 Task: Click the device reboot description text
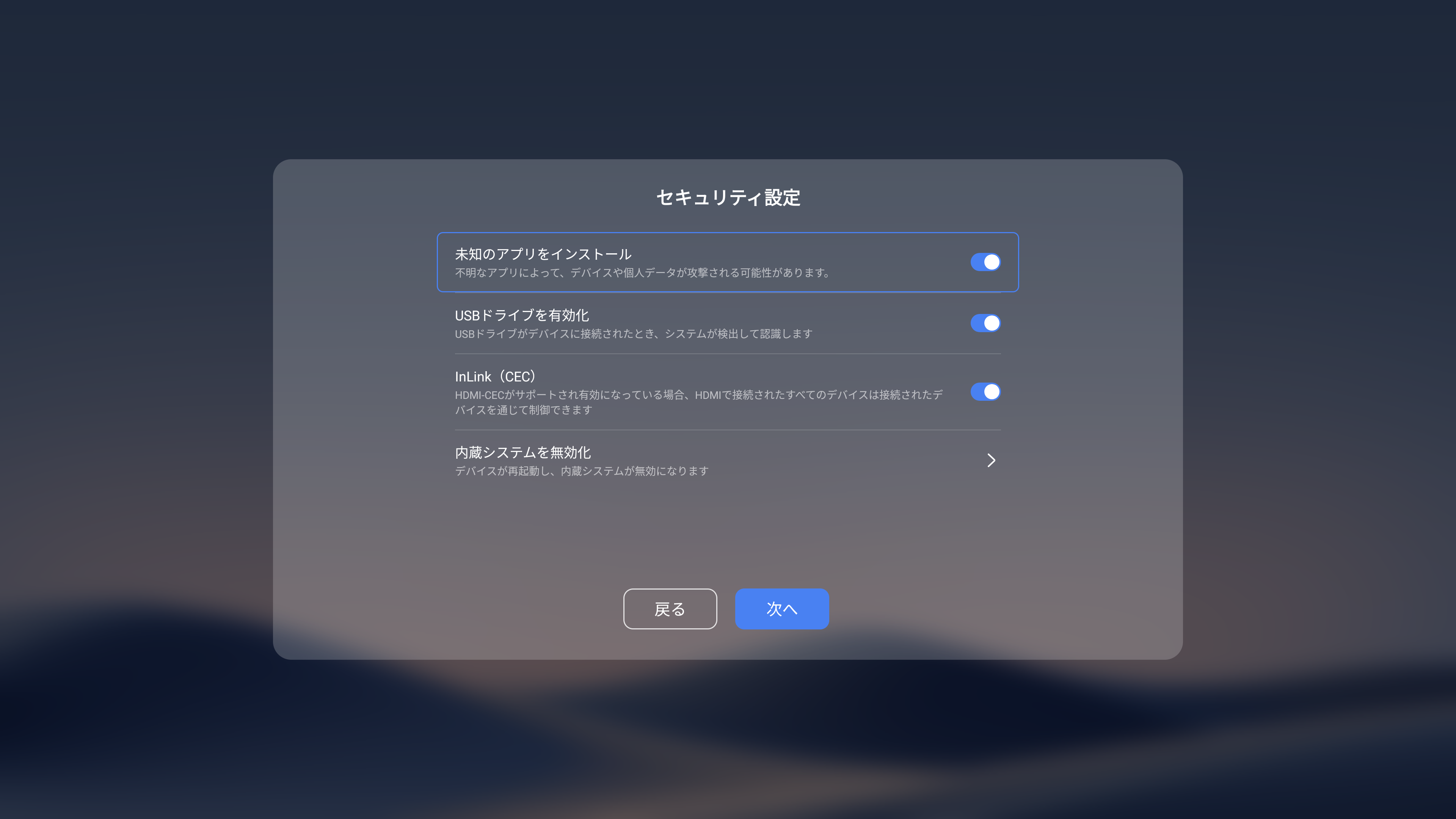point(582,471)
